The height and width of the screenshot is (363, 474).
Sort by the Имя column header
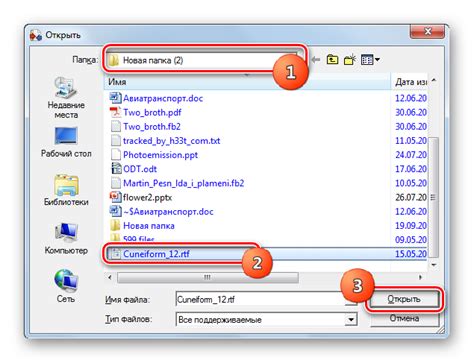click(247, 82)
